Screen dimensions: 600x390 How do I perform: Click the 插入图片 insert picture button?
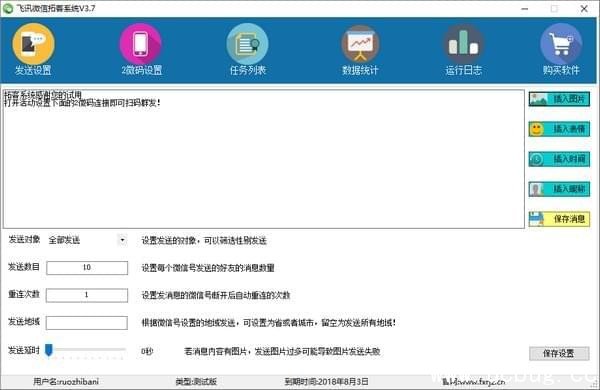coord(559,99)
